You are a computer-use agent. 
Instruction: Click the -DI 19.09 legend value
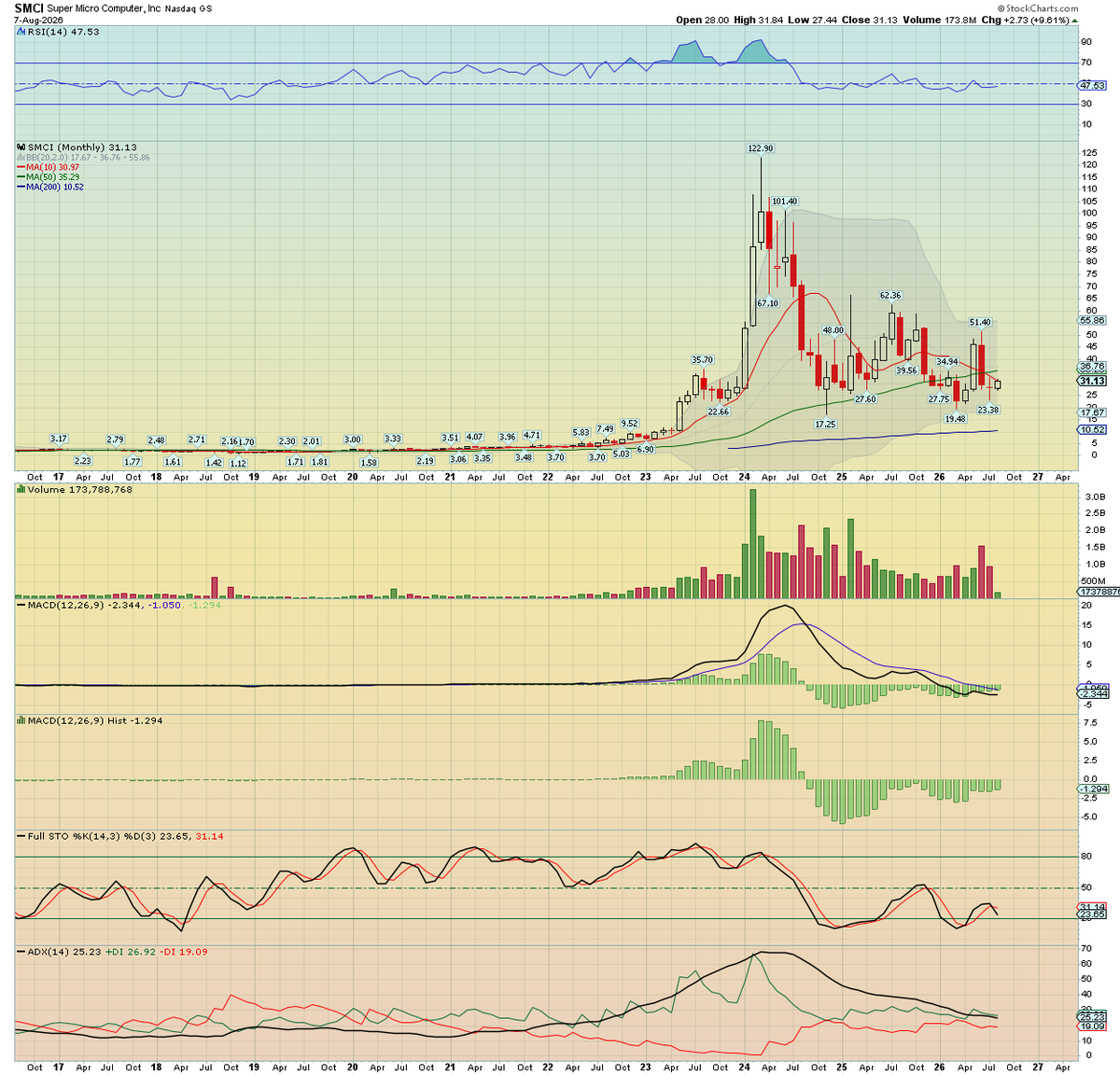184,952
